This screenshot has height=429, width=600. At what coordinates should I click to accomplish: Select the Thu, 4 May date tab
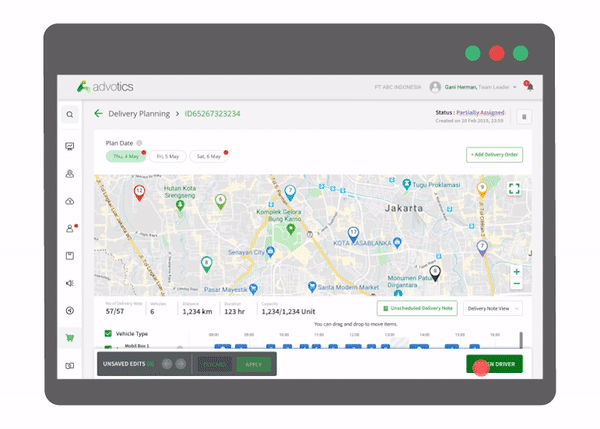coord(125,156)
